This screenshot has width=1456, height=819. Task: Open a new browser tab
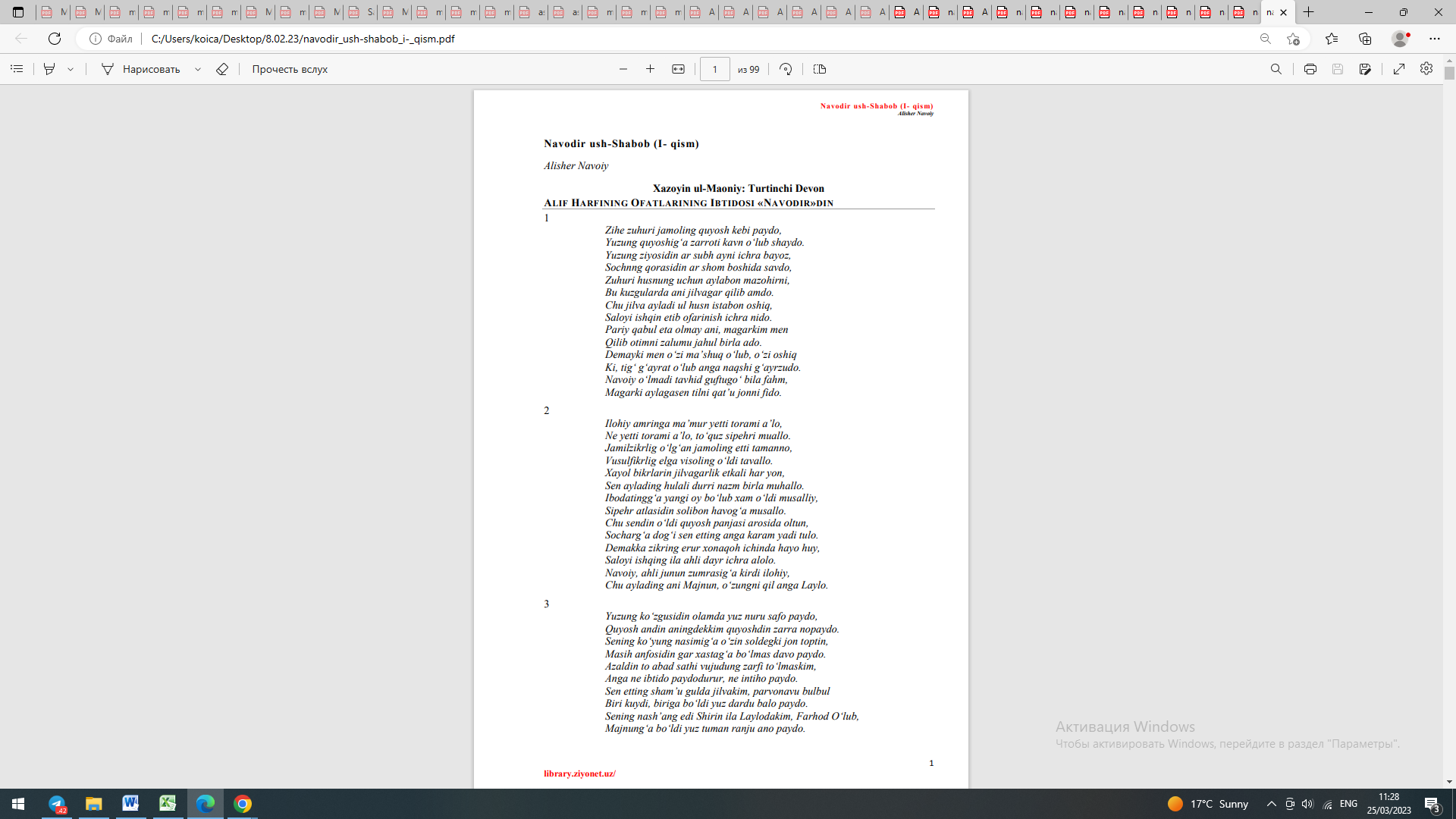pos(1308,12)
